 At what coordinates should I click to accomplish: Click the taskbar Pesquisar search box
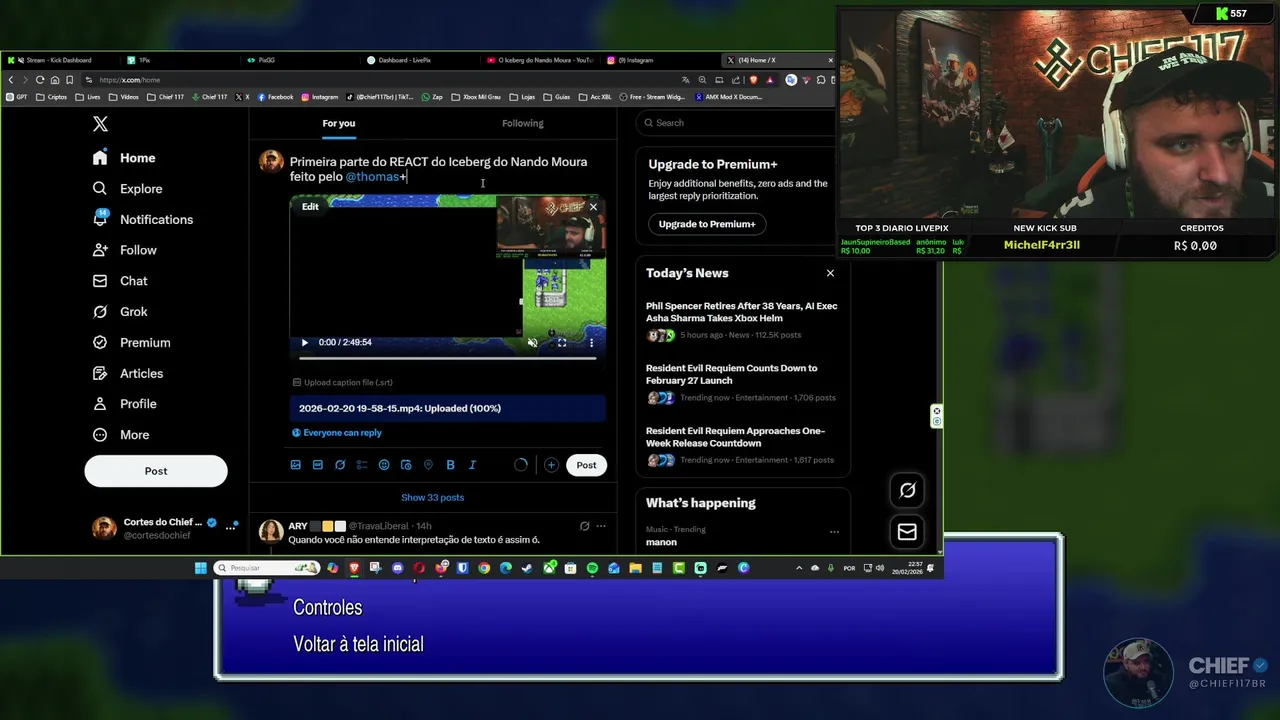tap(266, 568)
